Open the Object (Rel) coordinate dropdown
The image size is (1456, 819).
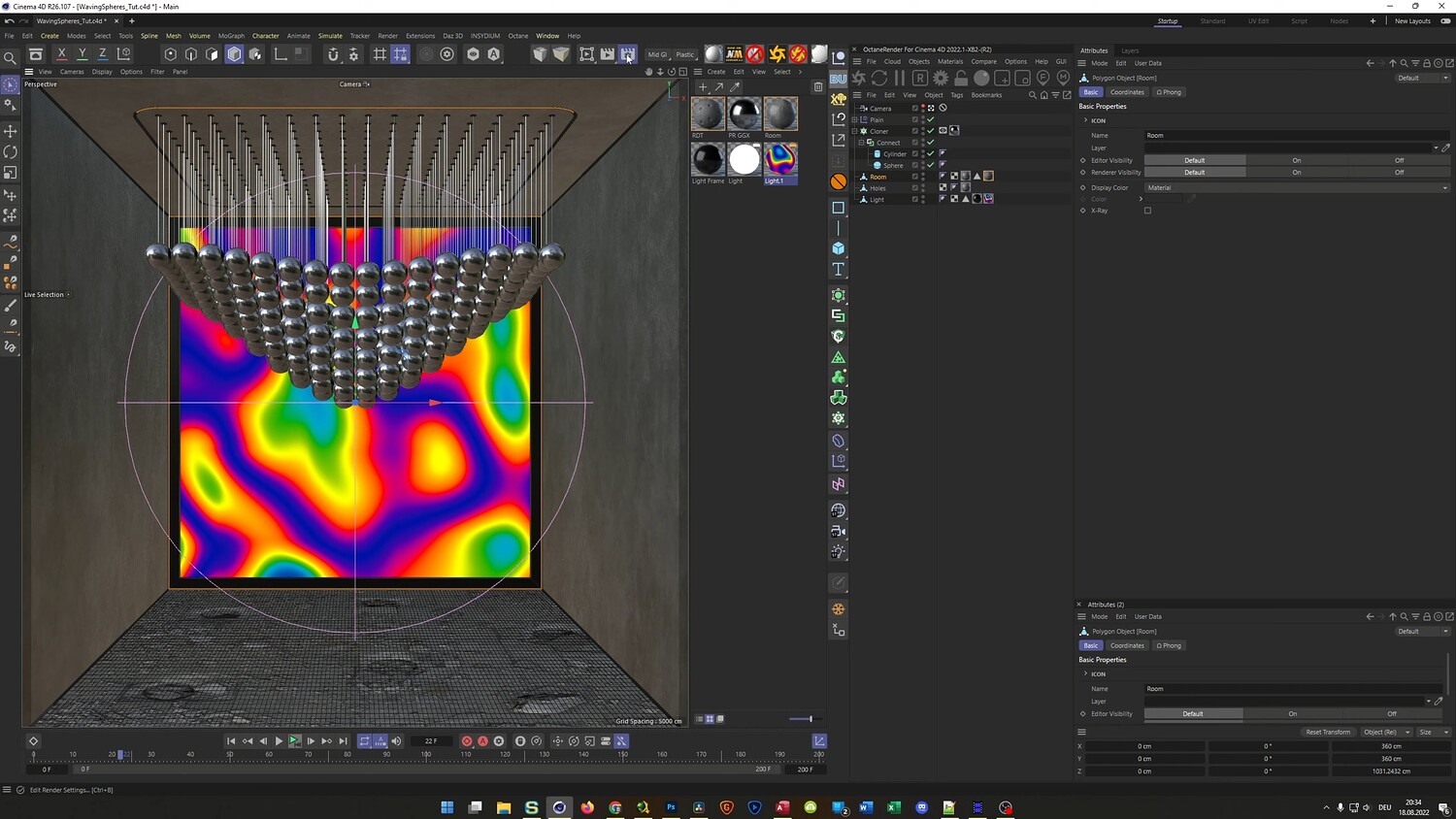coord(1385,732)
